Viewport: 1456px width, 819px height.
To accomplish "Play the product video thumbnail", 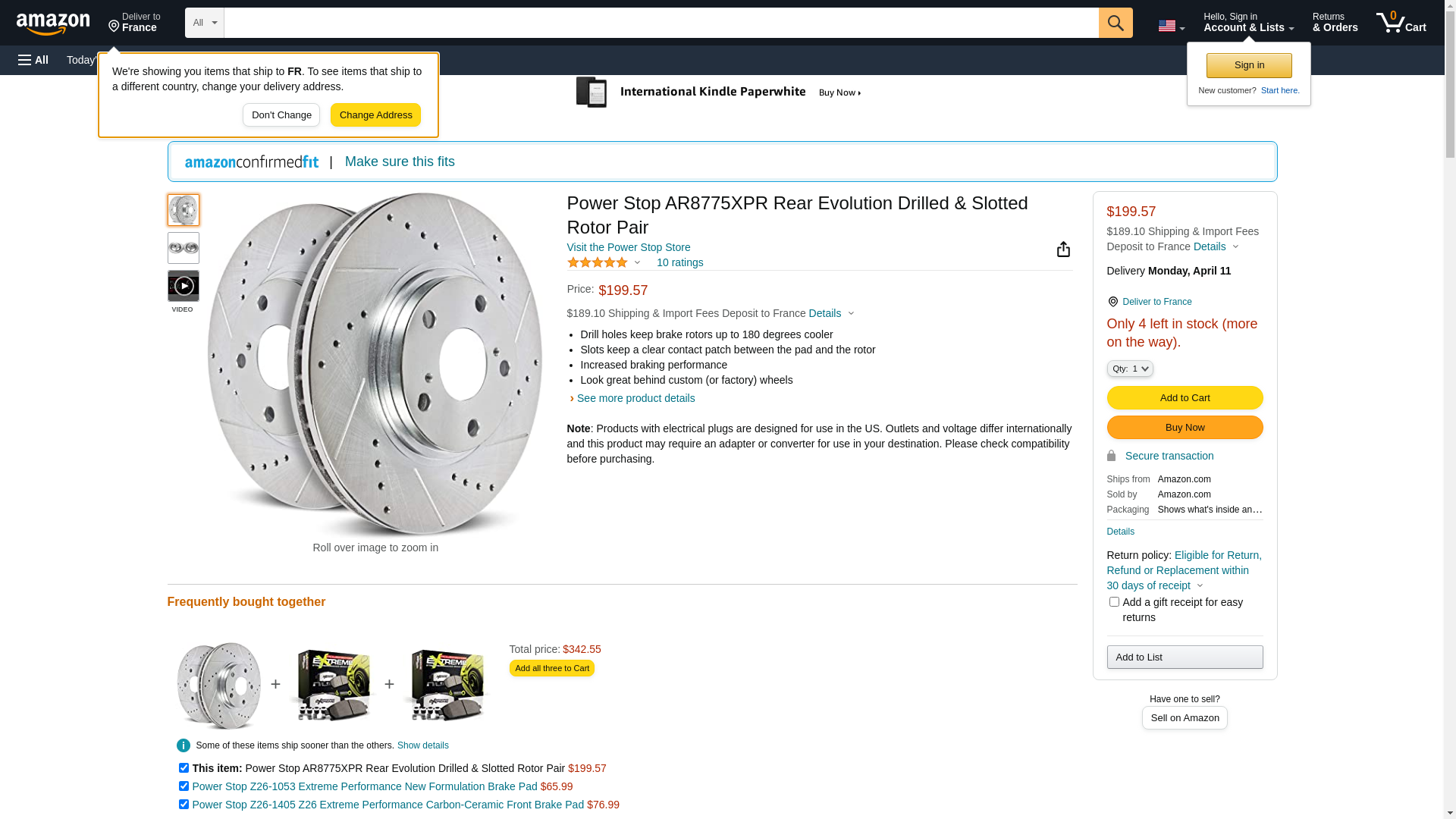I will (184, 287).
